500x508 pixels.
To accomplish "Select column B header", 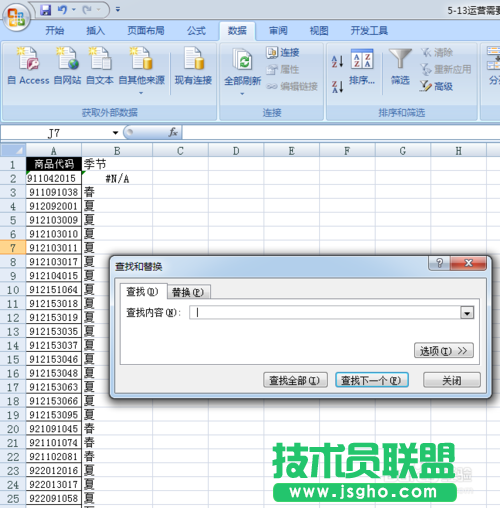I will [x=117, y=151].
